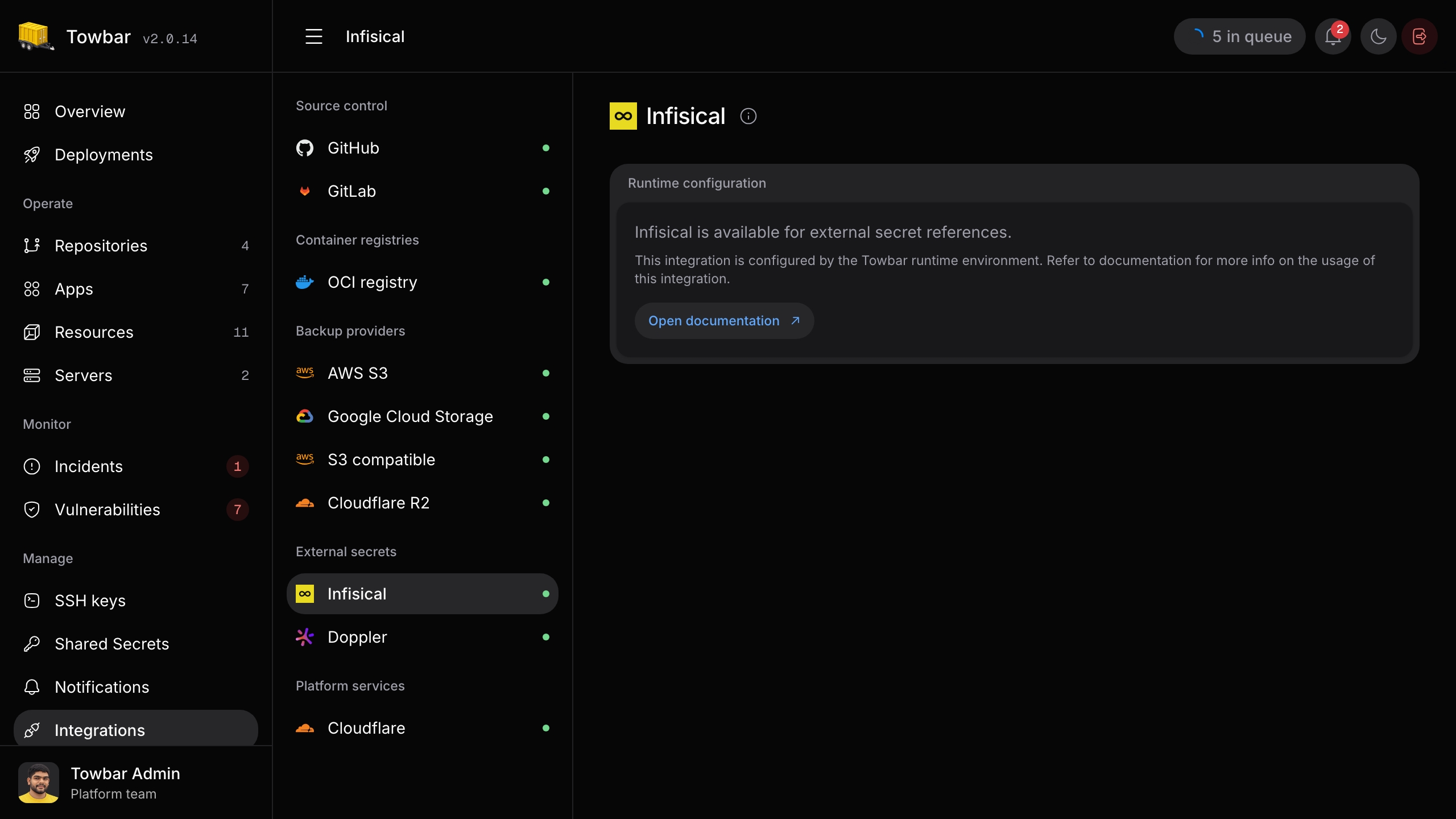Go to Deployments page

pyautogui.click(x=136, y=155)
